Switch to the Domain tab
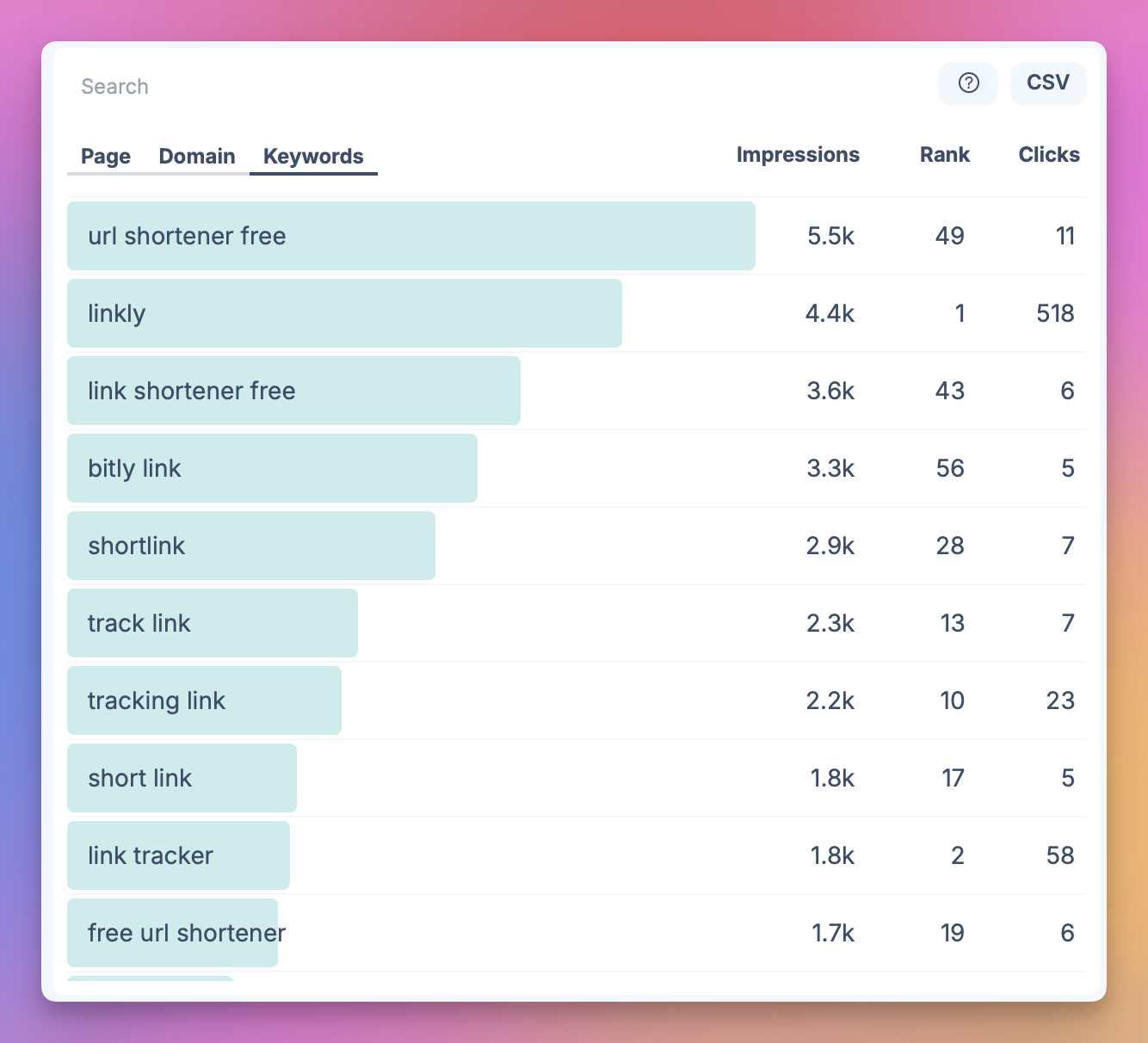Viewport: 1148px width, 1043px height. [197, 157]
